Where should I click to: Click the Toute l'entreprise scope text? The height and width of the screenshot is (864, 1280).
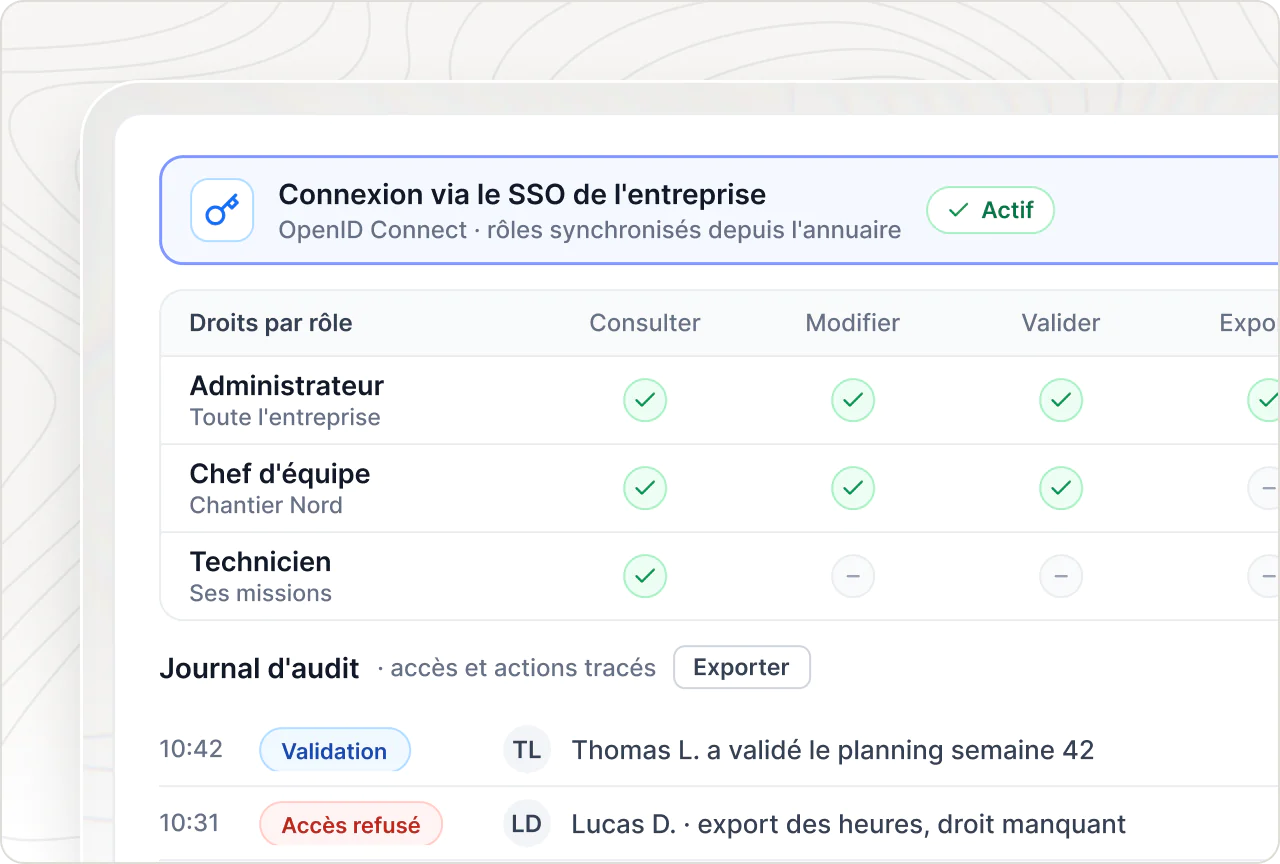285,417
